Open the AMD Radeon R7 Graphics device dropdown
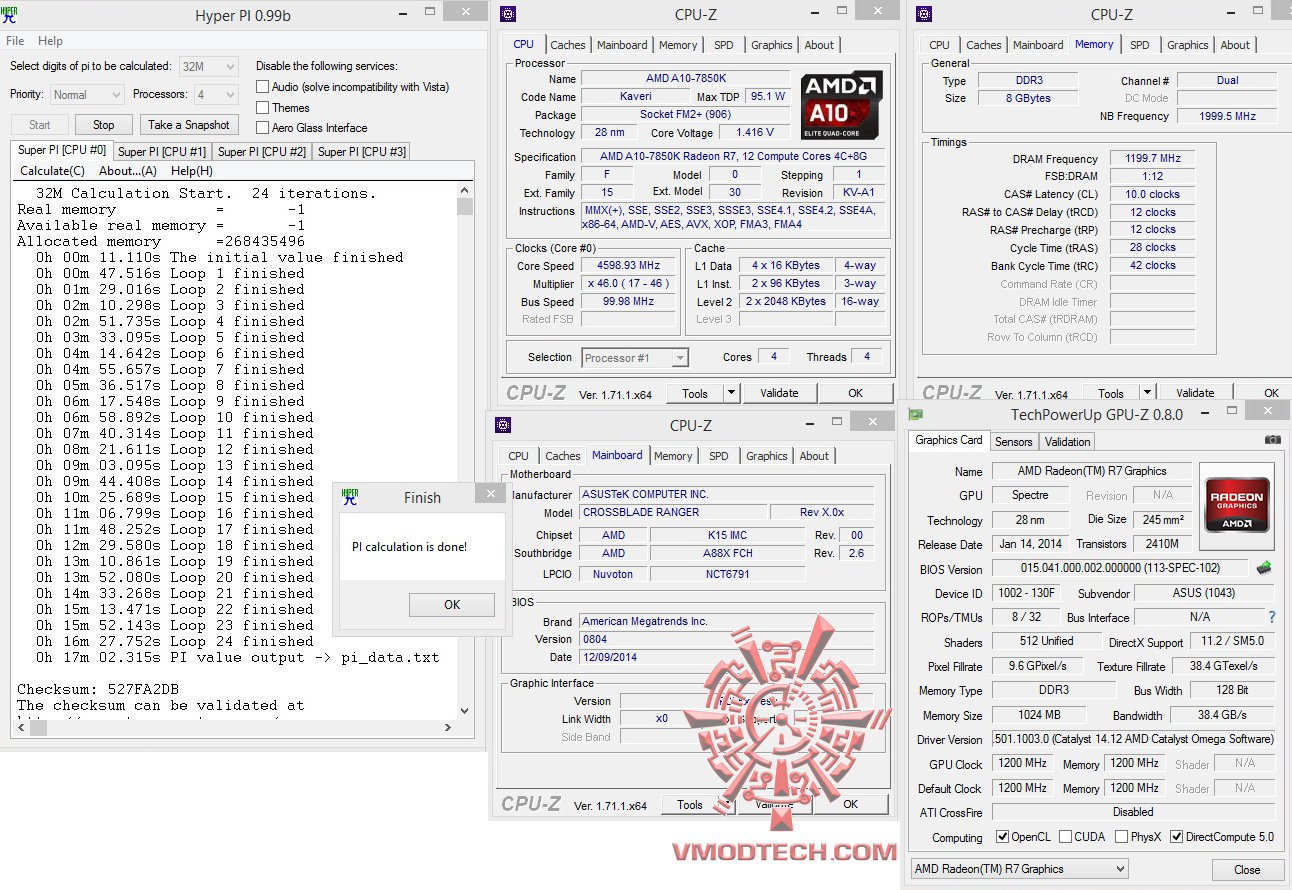The image size is (1292, 890). point(1019,869)
